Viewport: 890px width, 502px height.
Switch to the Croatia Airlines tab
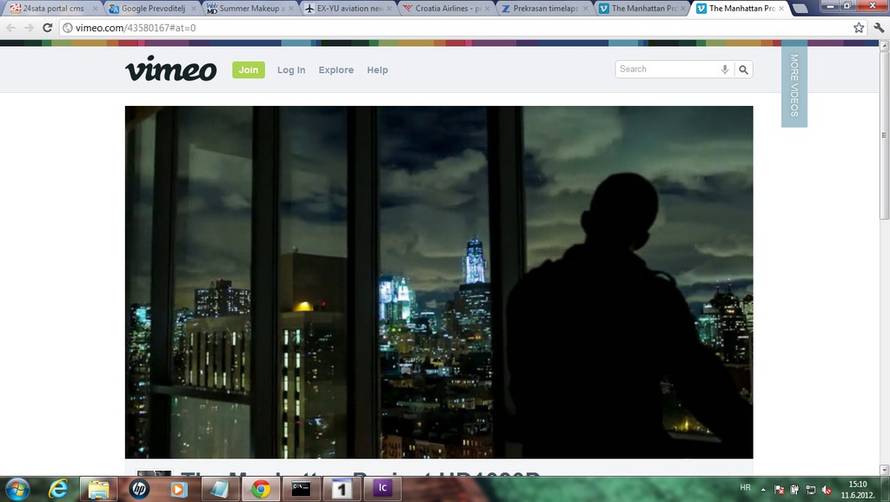click(446, 9)
